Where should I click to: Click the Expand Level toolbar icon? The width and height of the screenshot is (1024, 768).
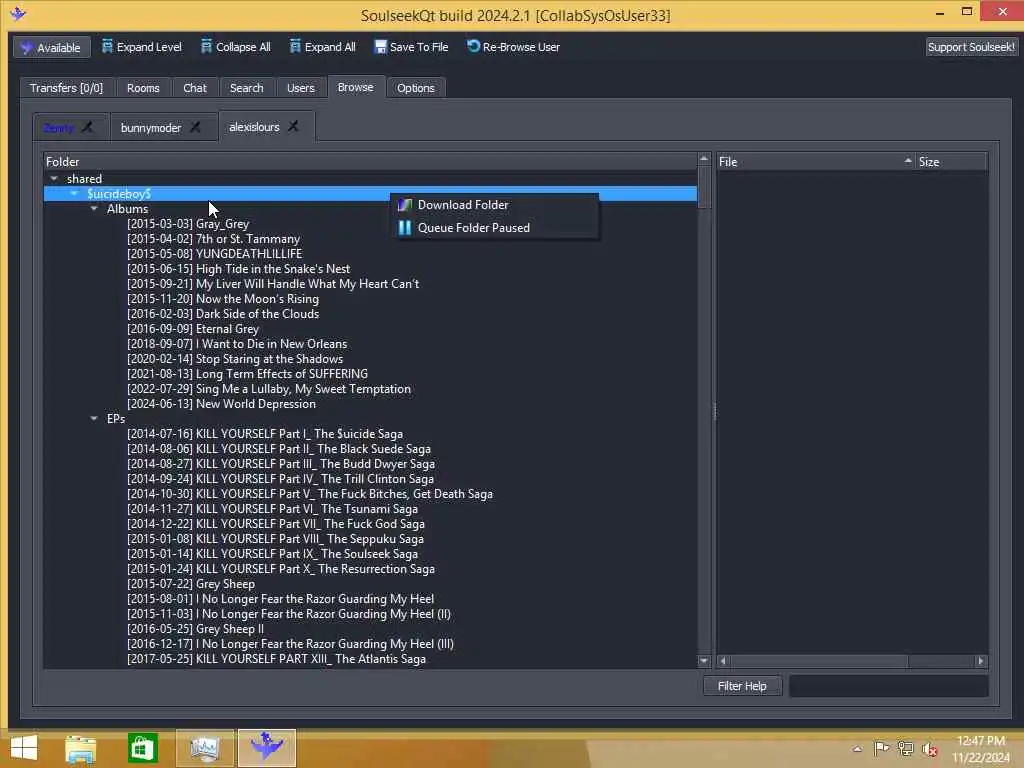click(107, 46)
